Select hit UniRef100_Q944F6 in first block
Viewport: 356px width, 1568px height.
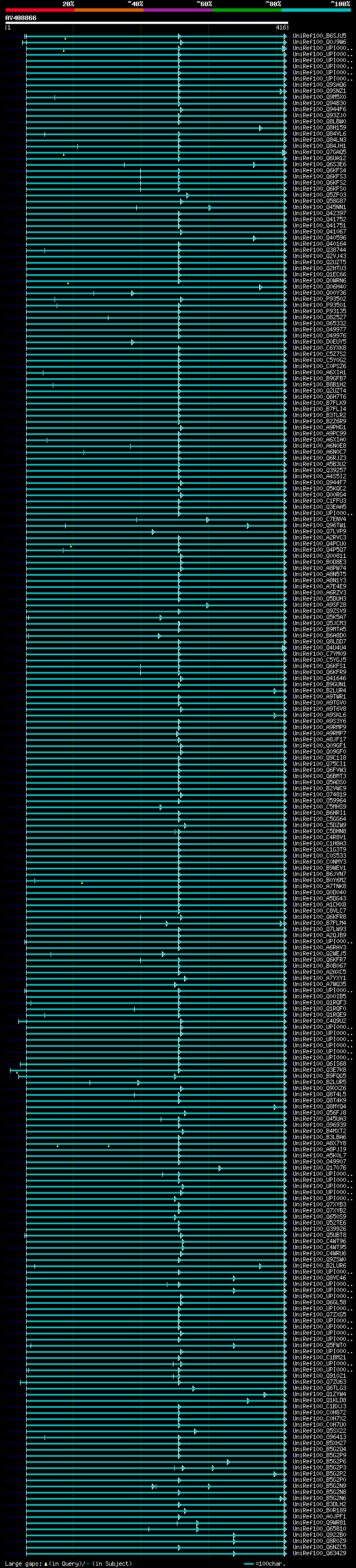tap(319, 110)
